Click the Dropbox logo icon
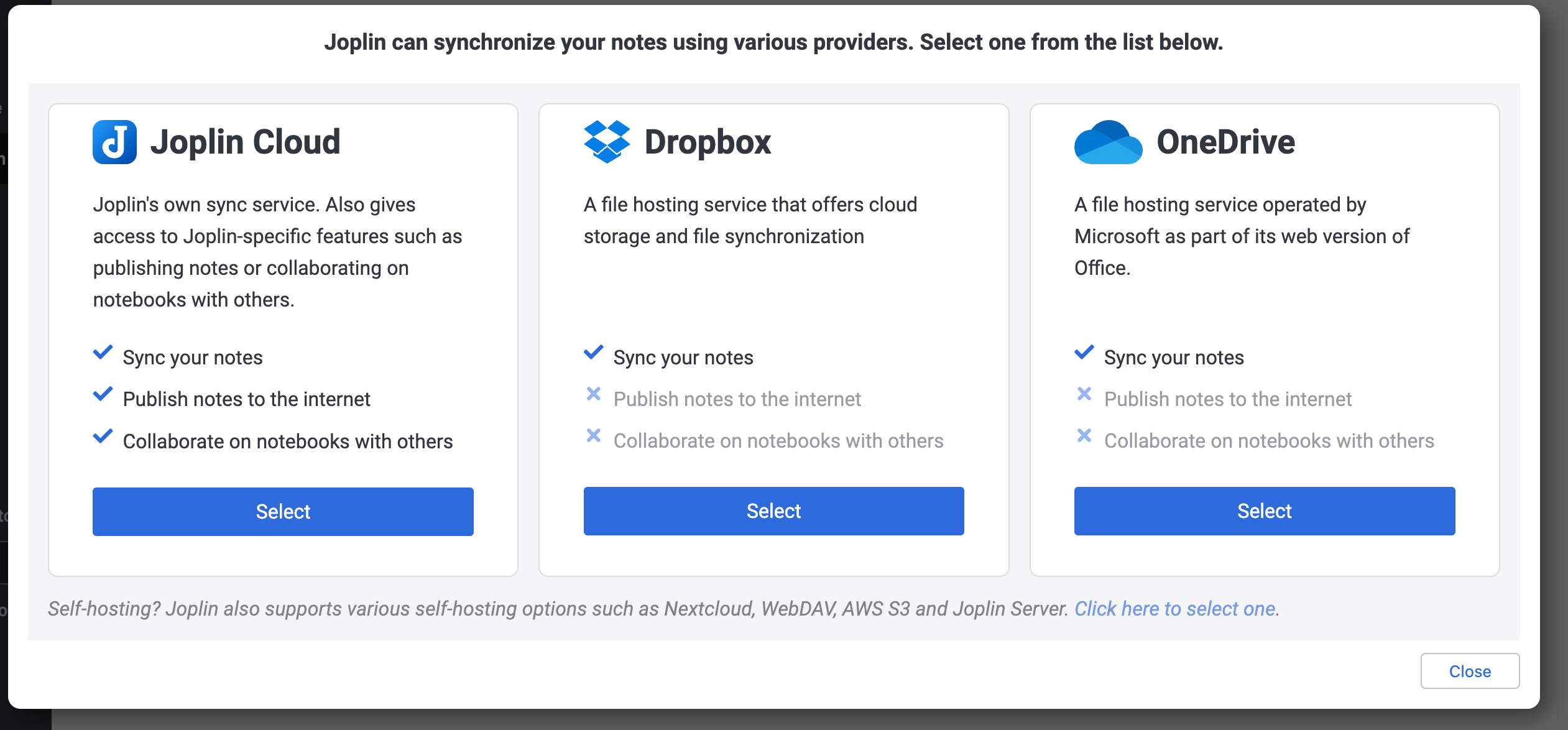The height and width of the screenshot is (730, 1568). (x=606, y=142)
